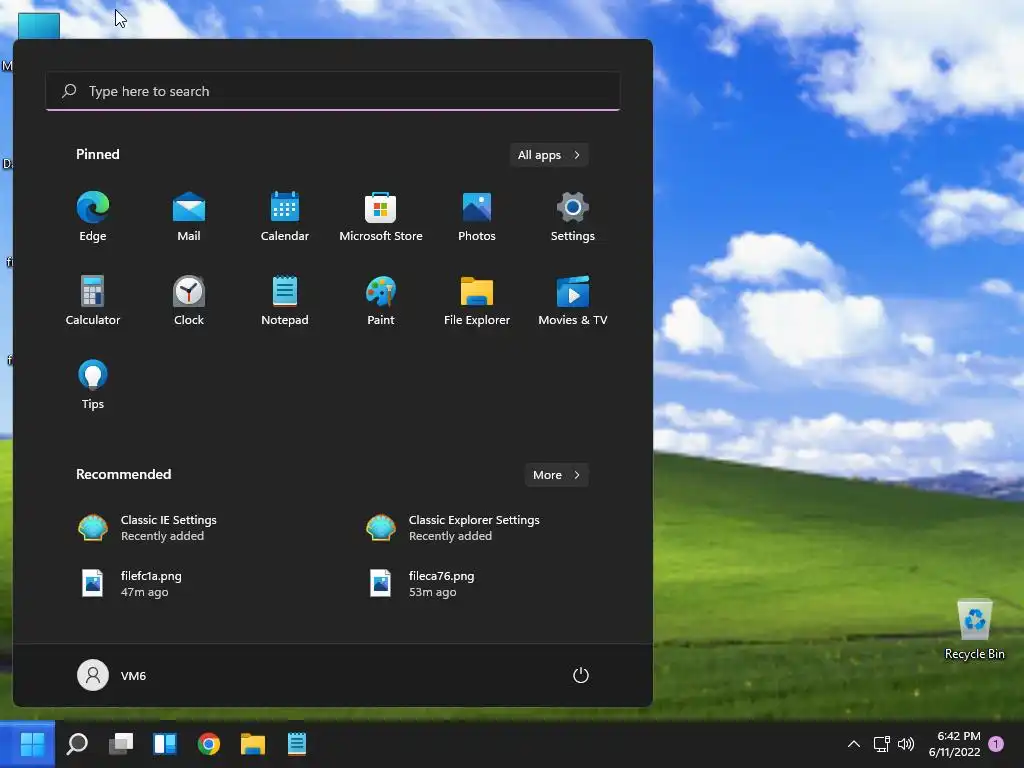Open the clock showing 6:42 PM
1024x768 pixels.
pos(954,744)
